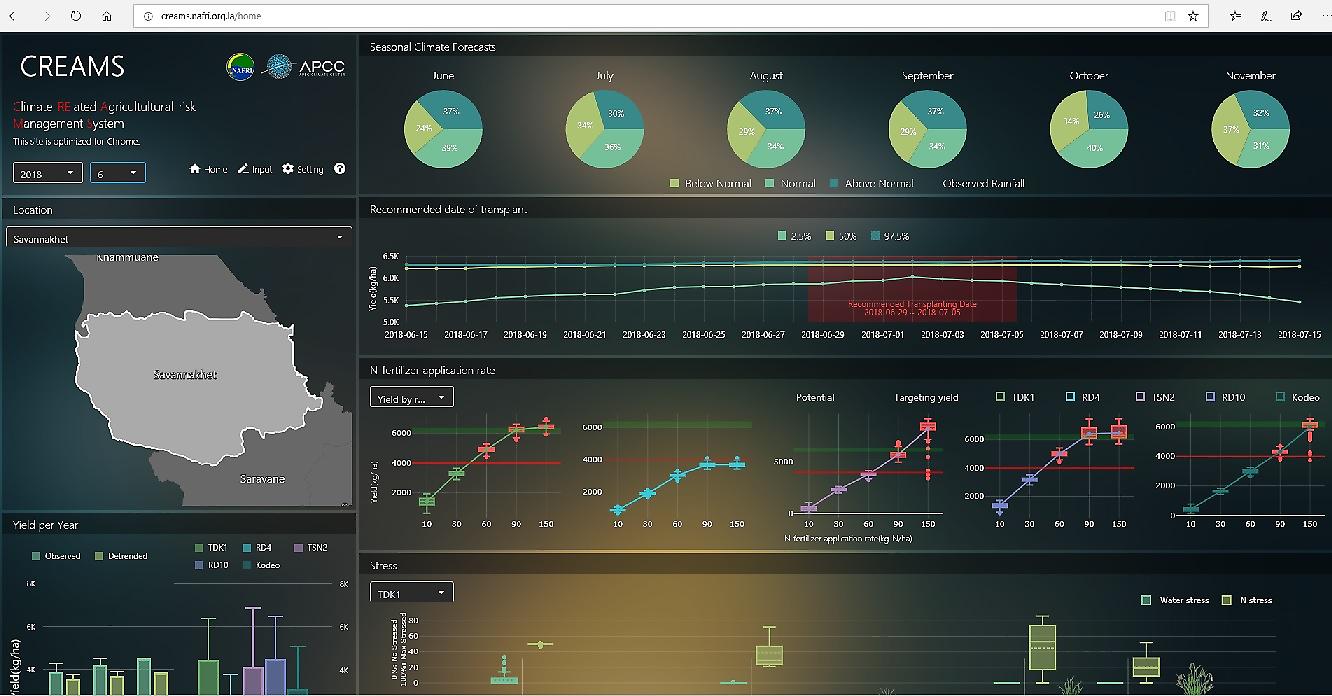This screenshot has width=1332, height=696.
Task: Open the TDK1 dropdown in Stress panel
Action: [x=411, y=593]
